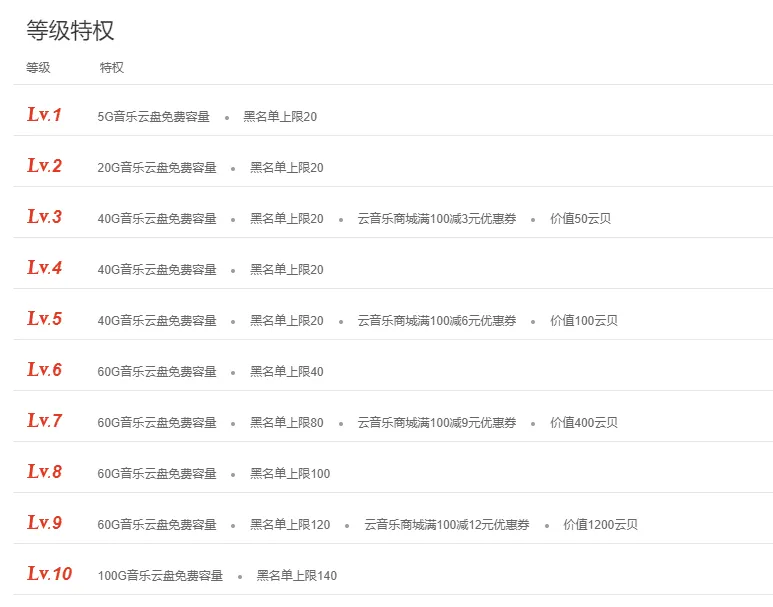Screen dimensions: 773x607
Task: Click the 价值1200云贝 text
Action: click(600, 525)
